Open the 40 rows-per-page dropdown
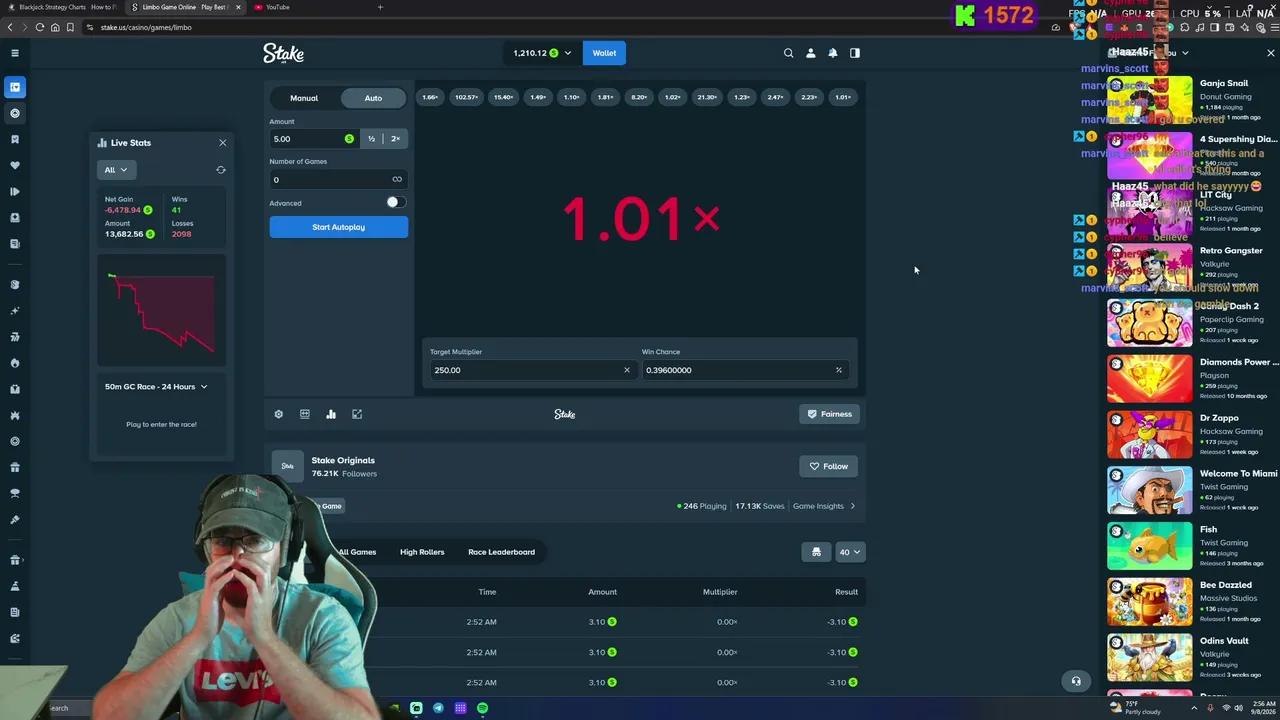1280x720 pixels. [849, 552]
